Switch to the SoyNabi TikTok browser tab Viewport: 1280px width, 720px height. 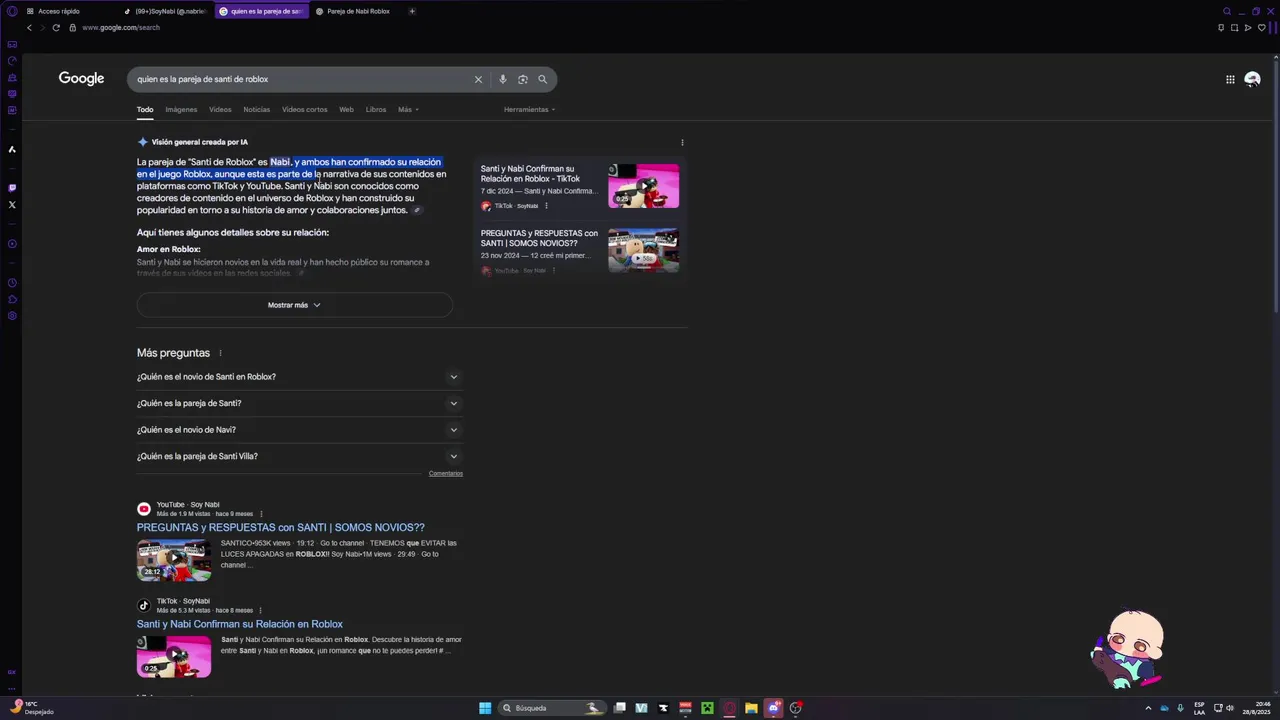coord(166,11)
